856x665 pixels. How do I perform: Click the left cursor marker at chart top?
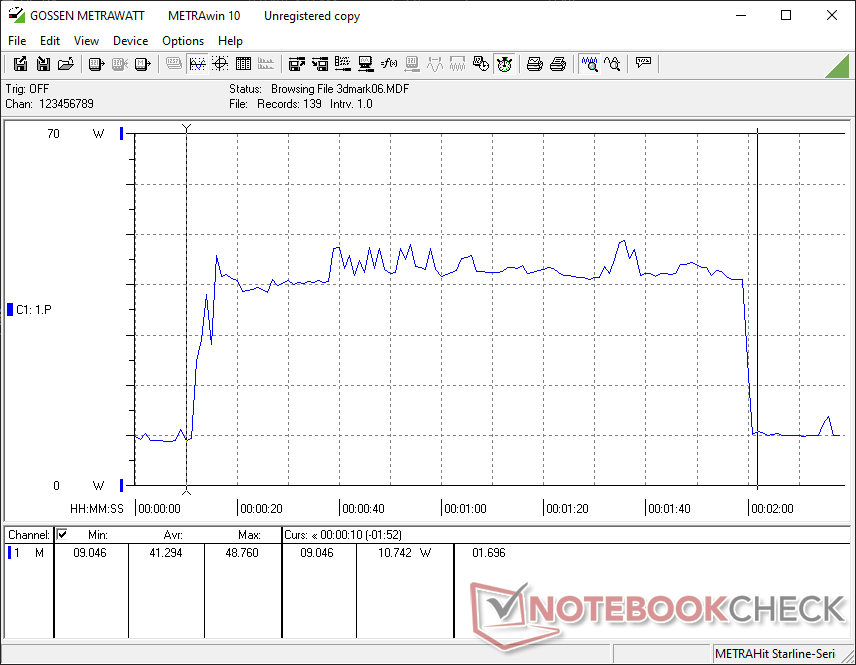point(187,128)
